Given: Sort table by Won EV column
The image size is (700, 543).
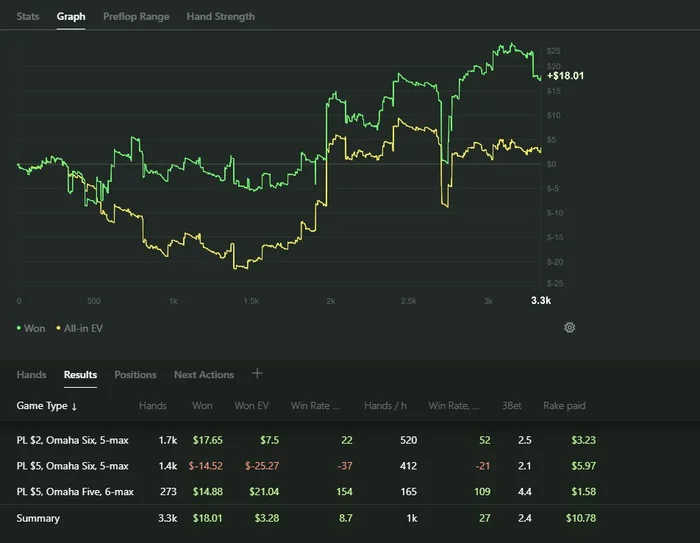Looking at the screenshot, I should 251,405.
